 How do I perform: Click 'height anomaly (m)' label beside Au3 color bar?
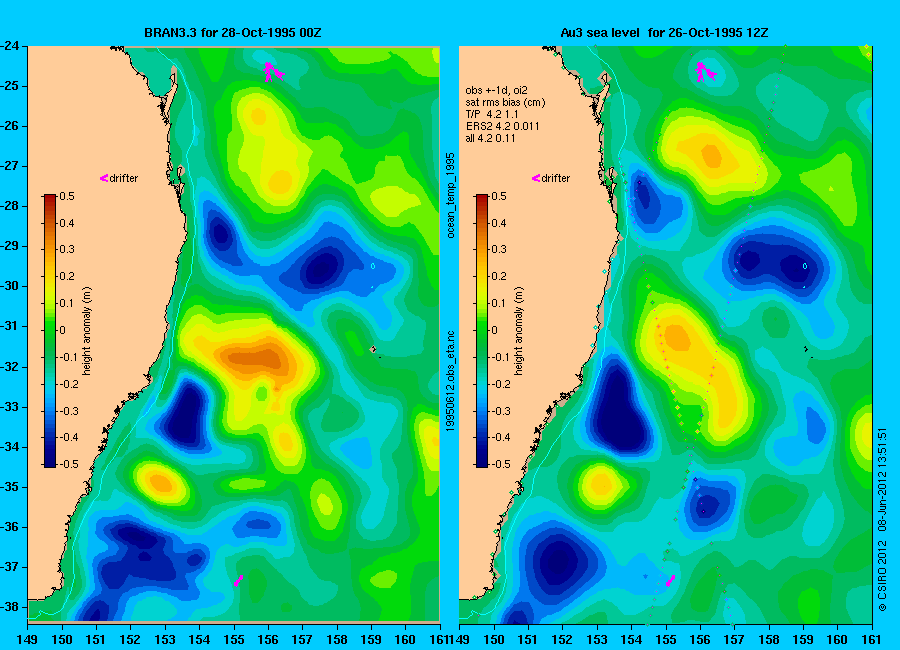pos(519,331)
